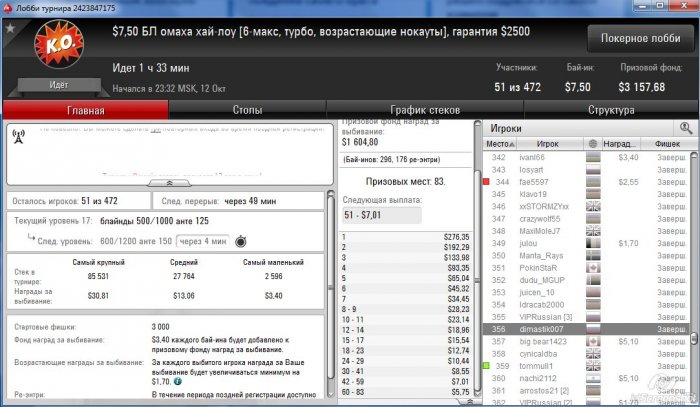This screenshot has height=407, width=700.
Task: Click the knockout prize pool $1 604,80
Action: point(360,142)
